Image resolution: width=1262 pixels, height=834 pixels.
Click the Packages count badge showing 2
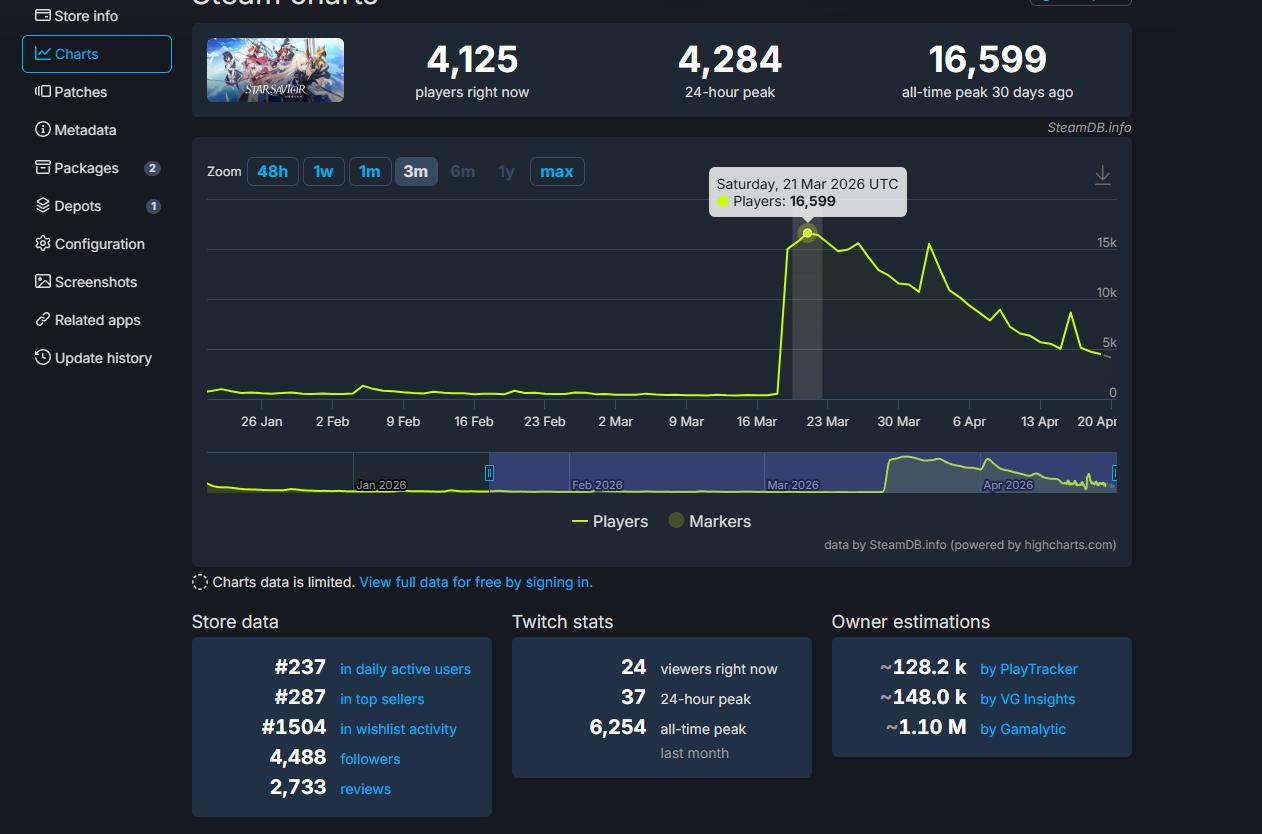(152, 168)
